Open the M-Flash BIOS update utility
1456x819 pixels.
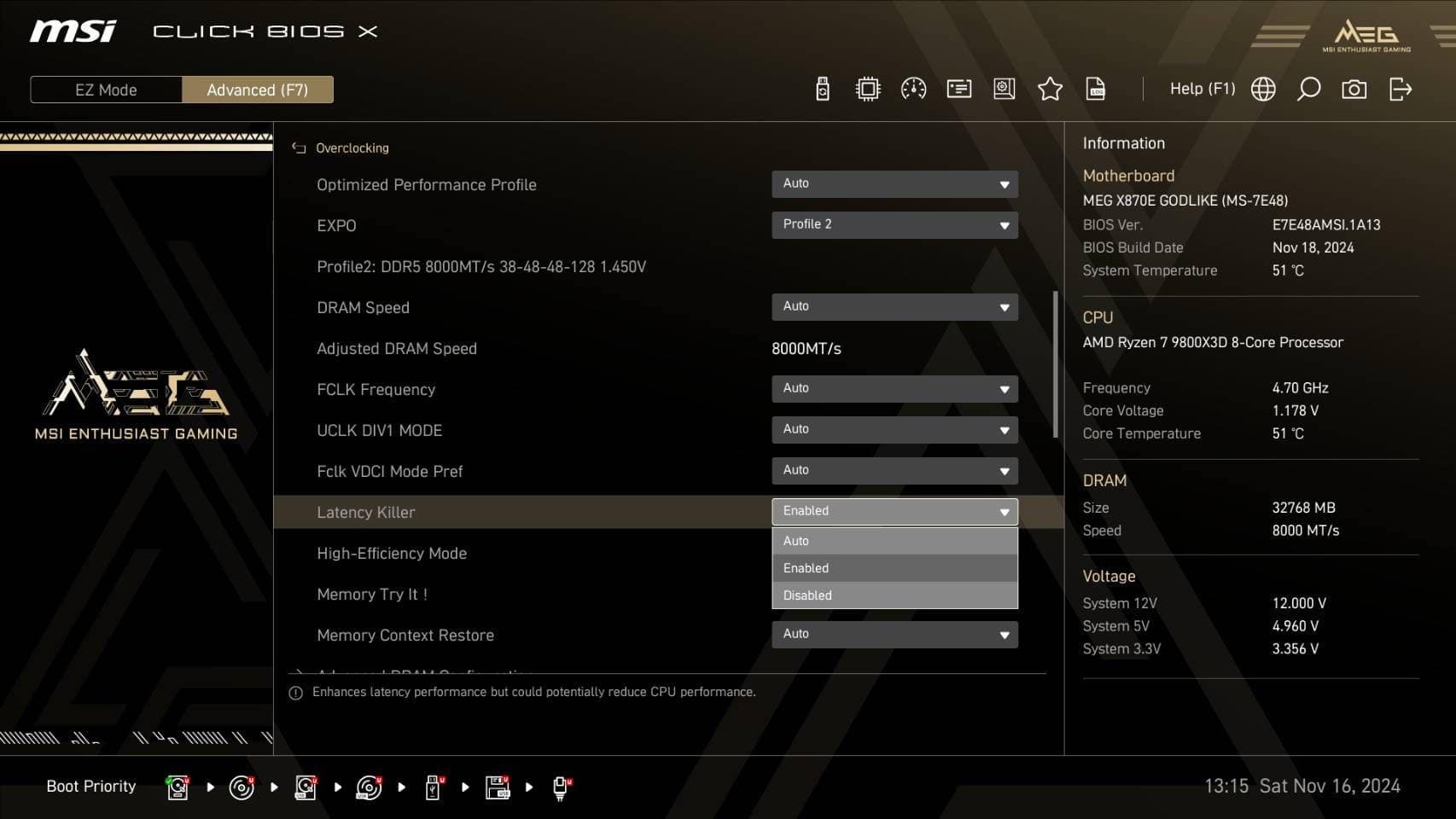pyautogui.click(x=822, y=88)
